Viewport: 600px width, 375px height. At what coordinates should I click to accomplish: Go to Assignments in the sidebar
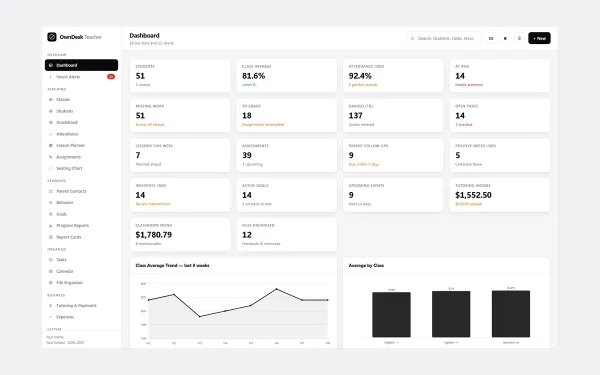[x=81, y=157]
